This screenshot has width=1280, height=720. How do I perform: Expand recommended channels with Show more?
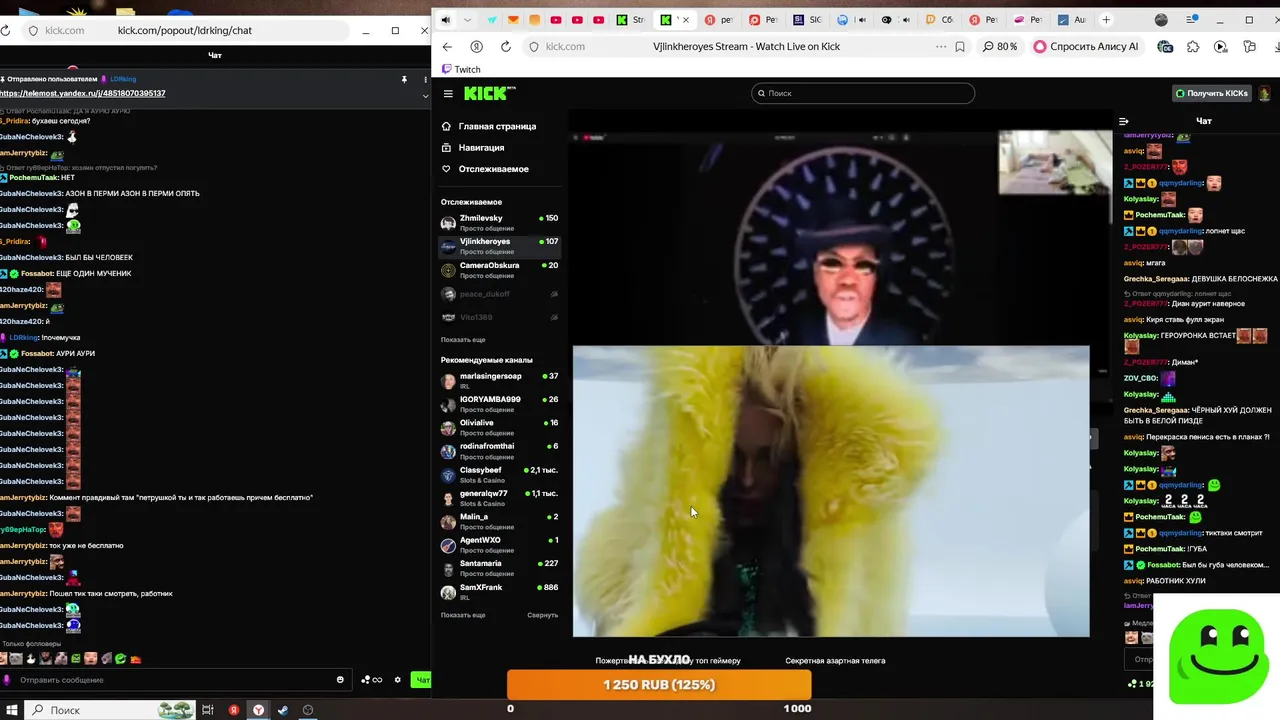463,615
